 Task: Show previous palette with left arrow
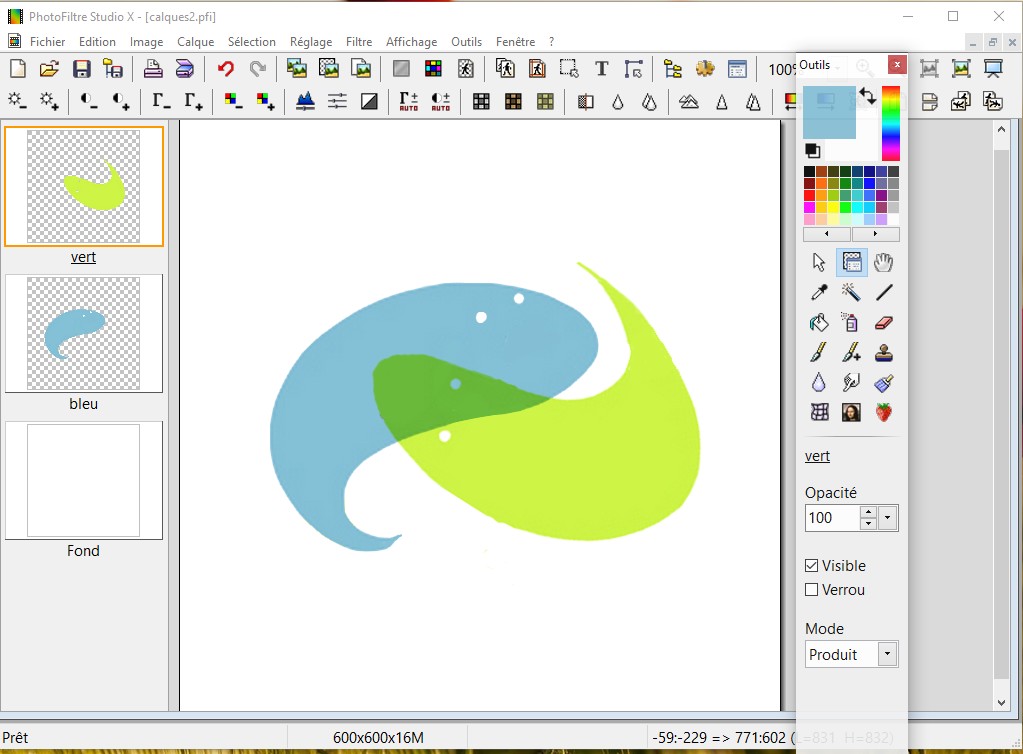pyautogui.click(x=827, y=234)
